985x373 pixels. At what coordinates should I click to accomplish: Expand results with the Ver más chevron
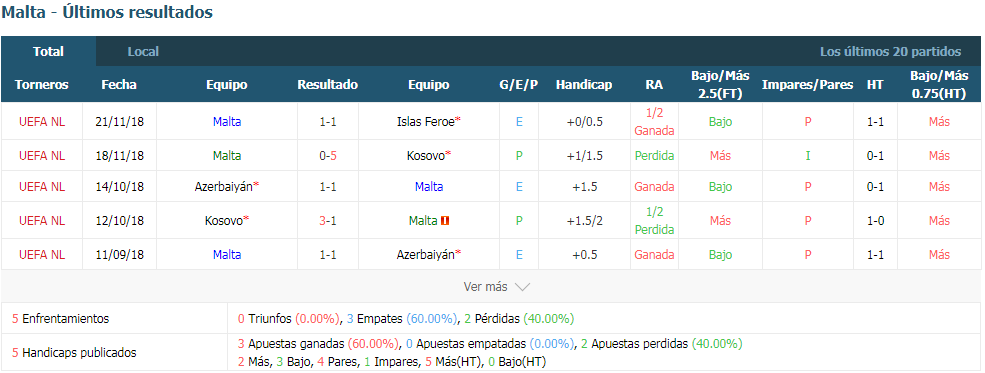522,287
